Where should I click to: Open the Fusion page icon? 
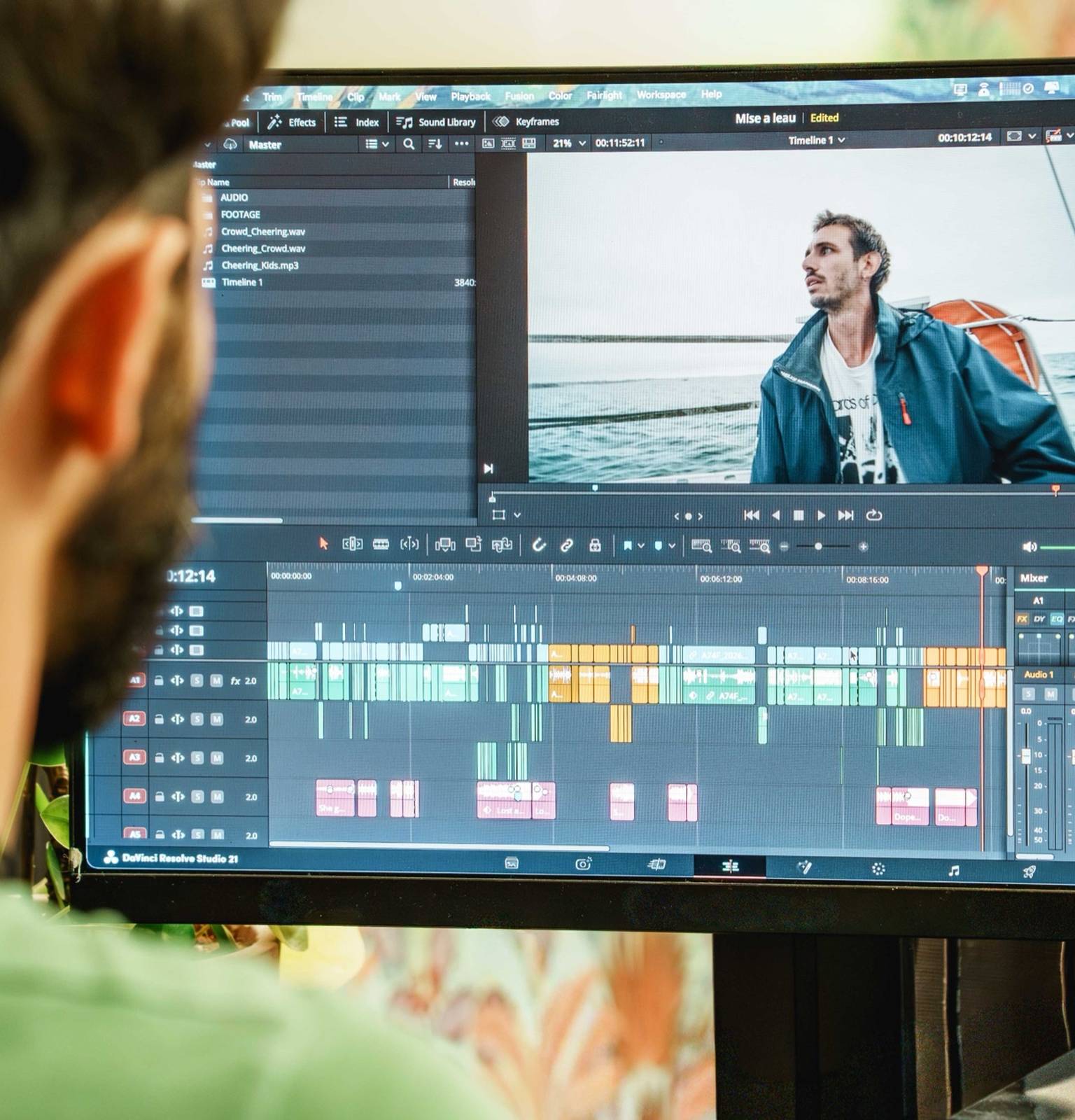coord(804,867)
